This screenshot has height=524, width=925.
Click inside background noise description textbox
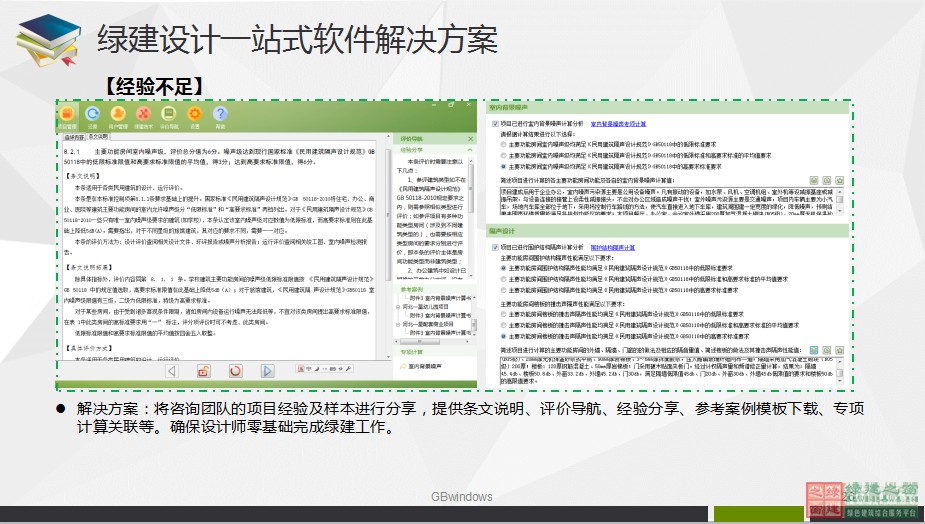coord(668,201)
